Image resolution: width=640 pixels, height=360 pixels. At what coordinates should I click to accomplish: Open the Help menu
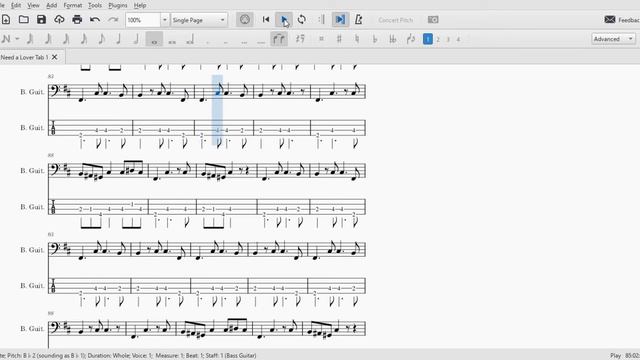[x=140, y=5]
